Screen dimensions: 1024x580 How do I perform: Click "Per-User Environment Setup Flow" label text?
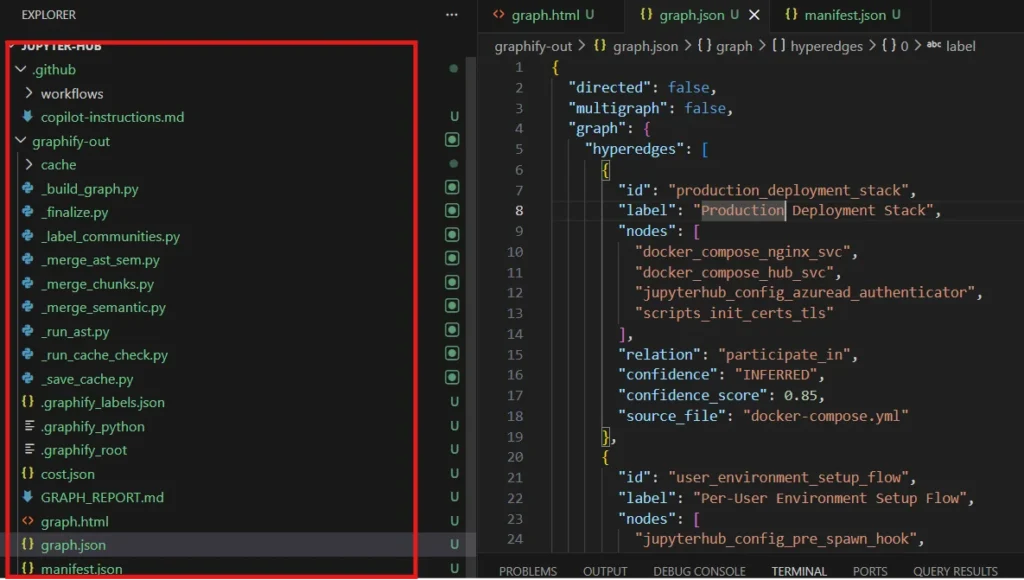point(829,498)
